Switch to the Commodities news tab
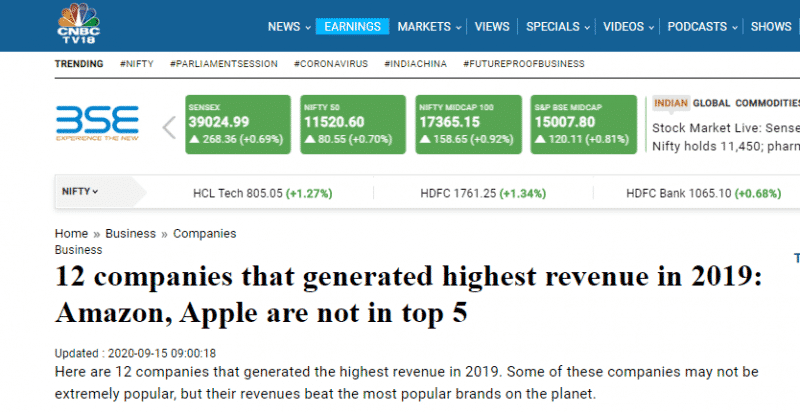 pos(767,103)
